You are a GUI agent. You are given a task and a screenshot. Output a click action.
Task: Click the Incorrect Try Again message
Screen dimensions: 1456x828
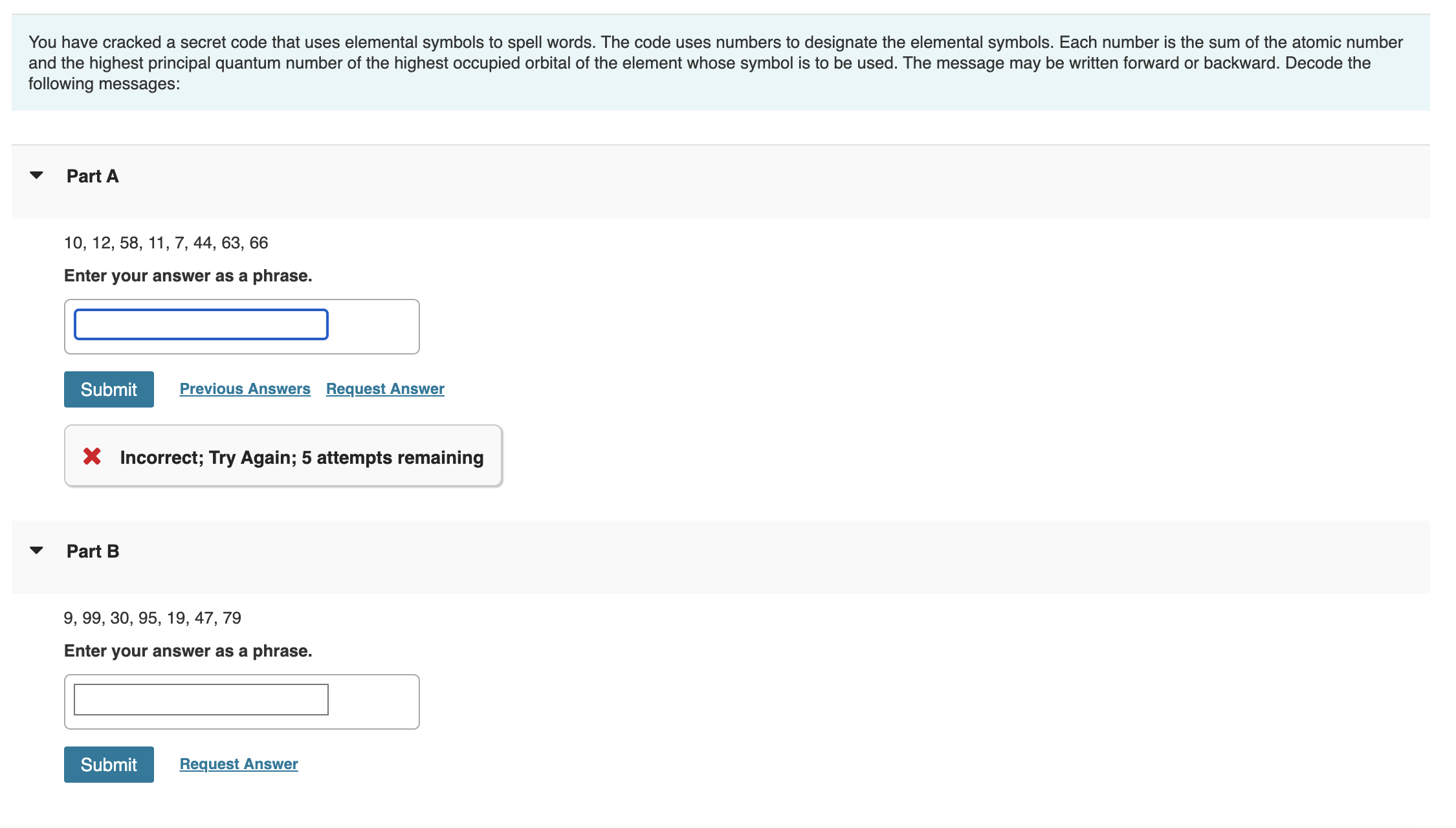point(302,457)
